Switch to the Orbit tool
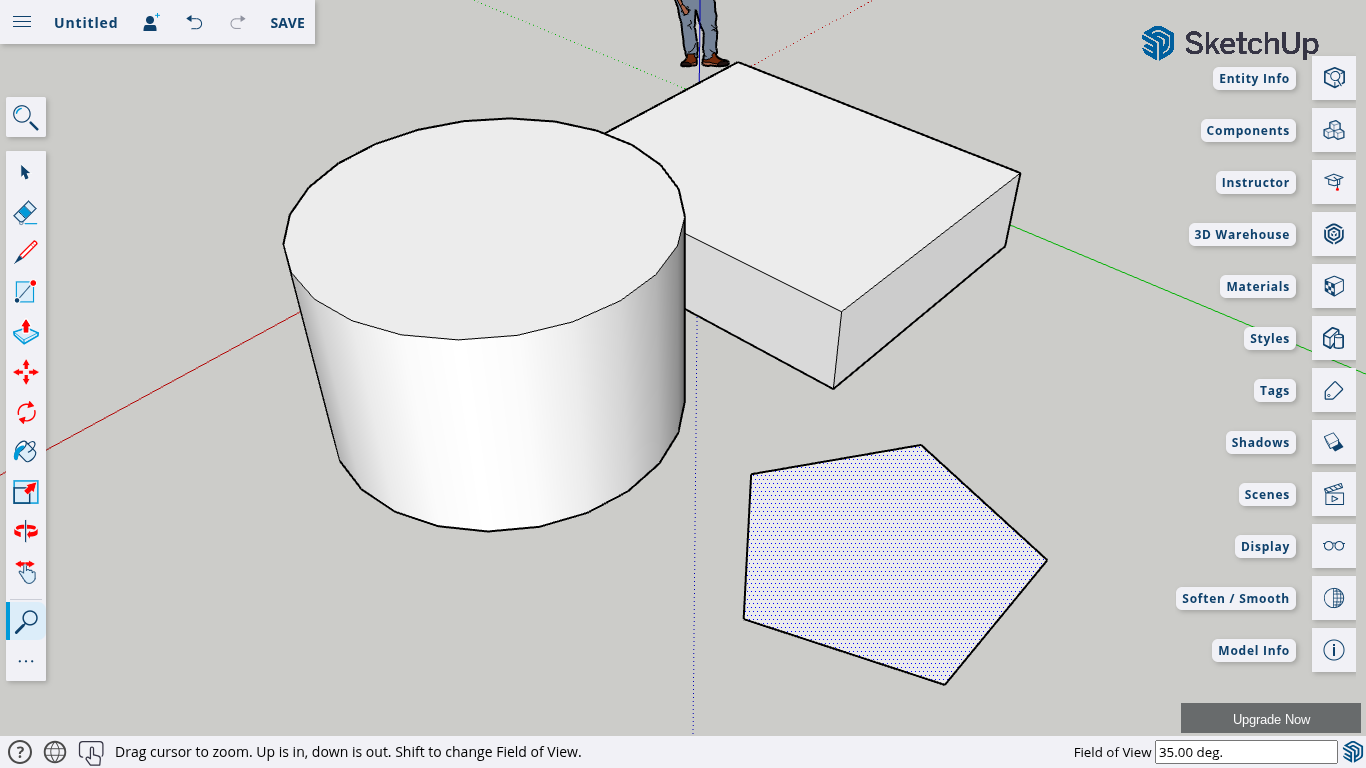The height and width of the screenshot is (768, 1366). (x=26, y=531)
